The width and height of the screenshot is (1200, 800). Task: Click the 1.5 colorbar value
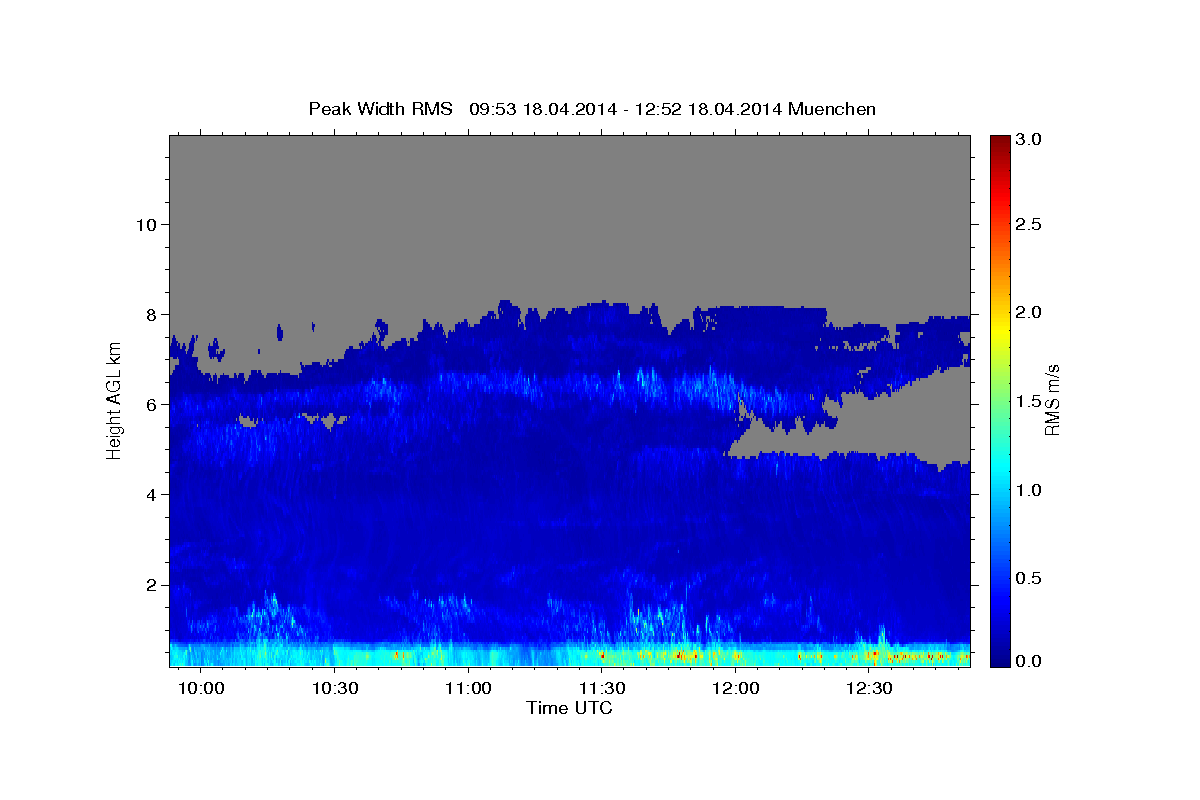pyautogui.click(x=1029, y=401)
